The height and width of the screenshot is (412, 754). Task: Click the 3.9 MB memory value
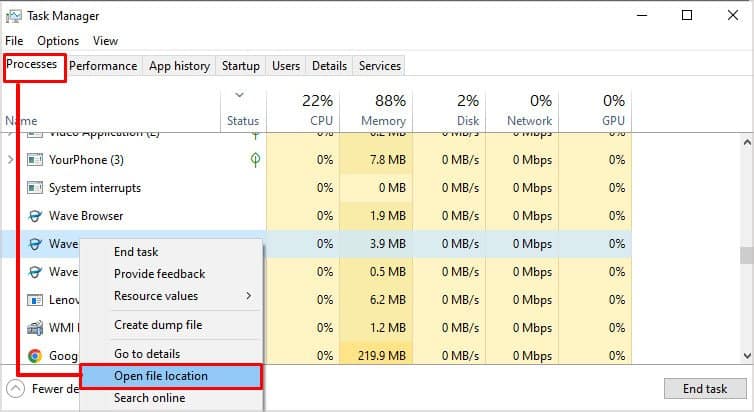[x=388, y=244]
